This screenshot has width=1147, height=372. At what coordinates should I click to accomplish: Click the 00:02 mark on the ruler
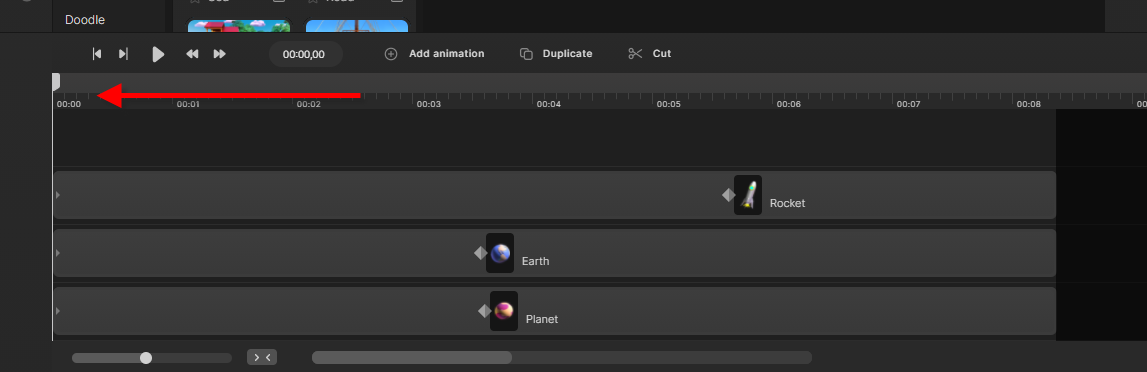click(309, 104)
